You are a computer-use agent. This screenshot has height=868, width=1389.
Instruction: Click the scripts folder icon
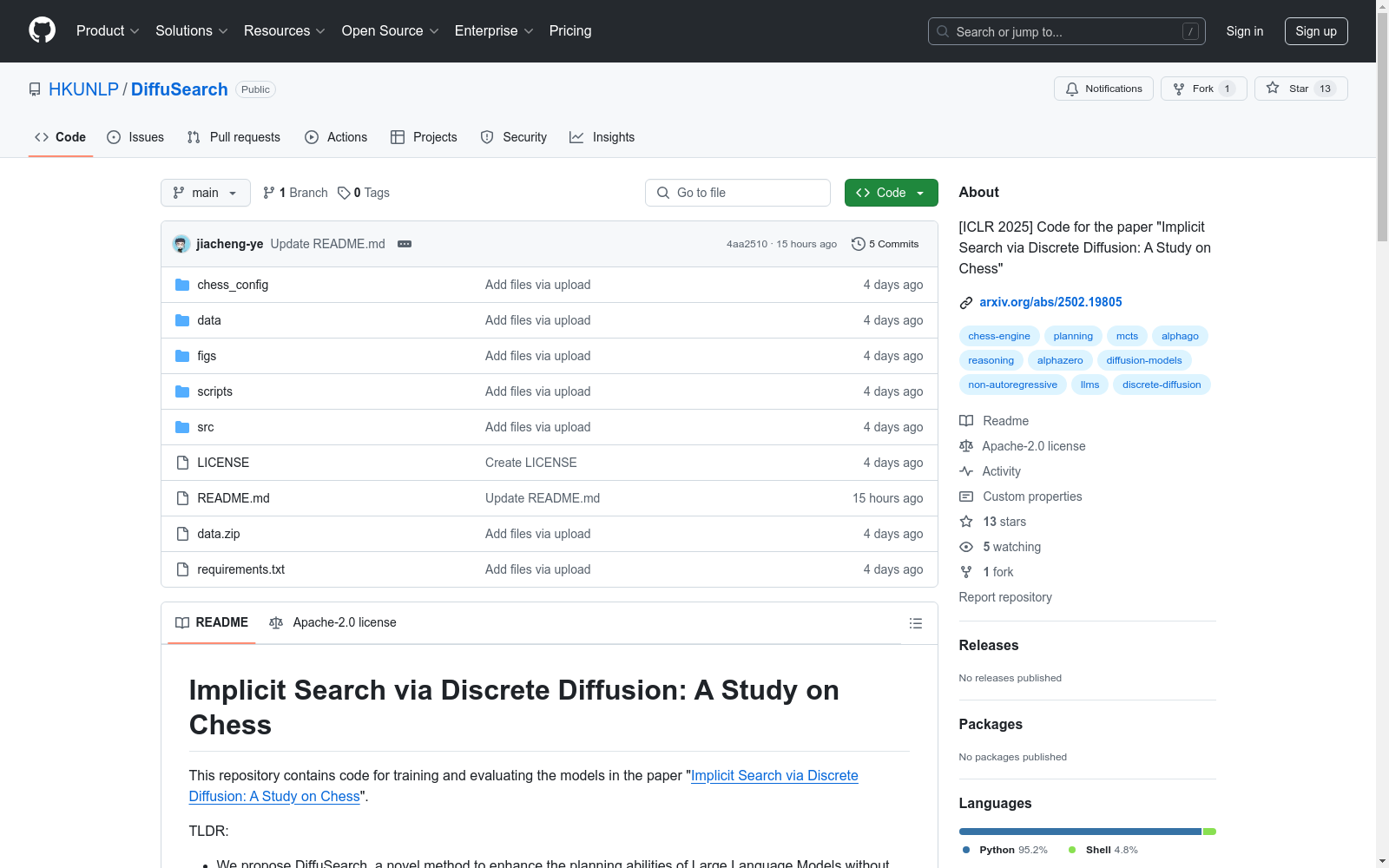coord(182,391)
